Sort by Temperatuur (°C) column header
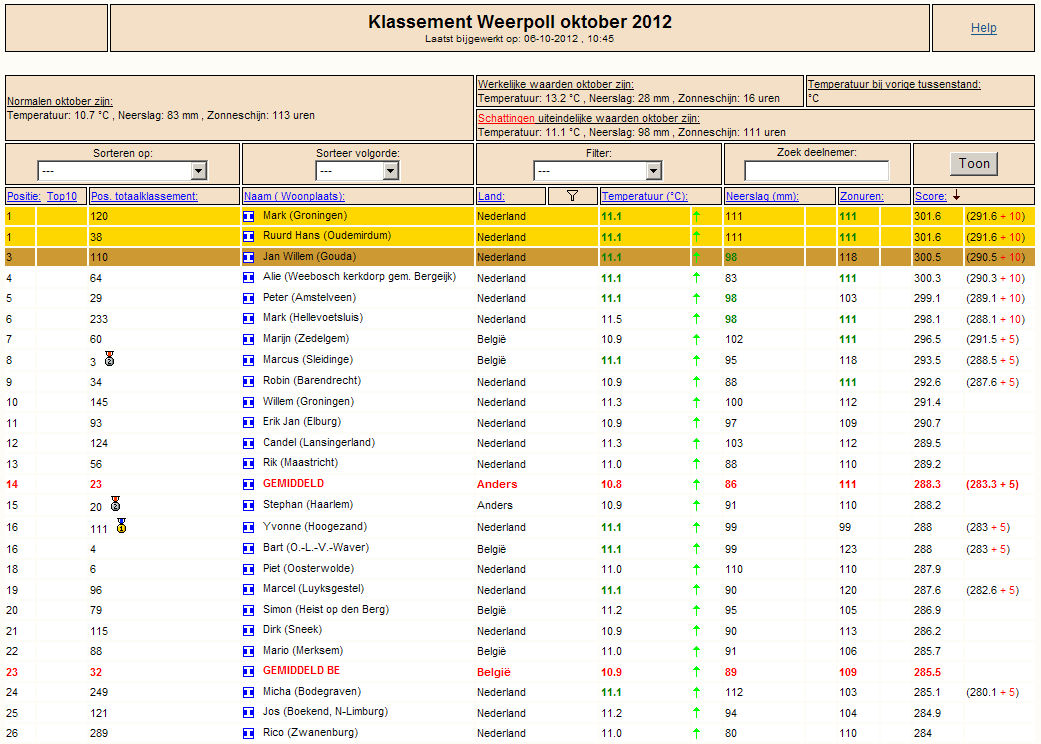Image resolution: width=1041 pixels, height=744 pixels. tap(644, 196)
